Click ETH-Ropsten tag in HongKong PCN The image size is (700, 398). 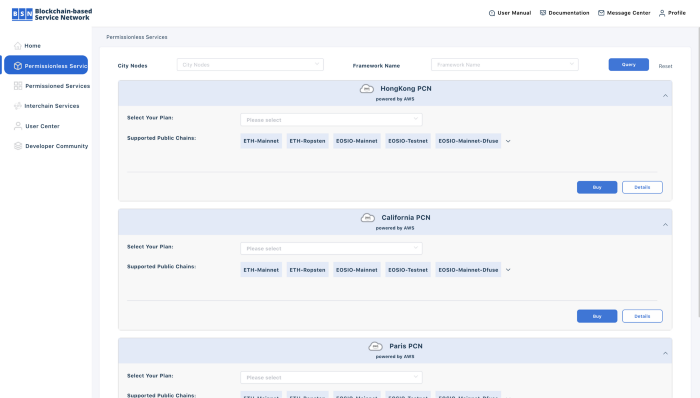point(308,141)
